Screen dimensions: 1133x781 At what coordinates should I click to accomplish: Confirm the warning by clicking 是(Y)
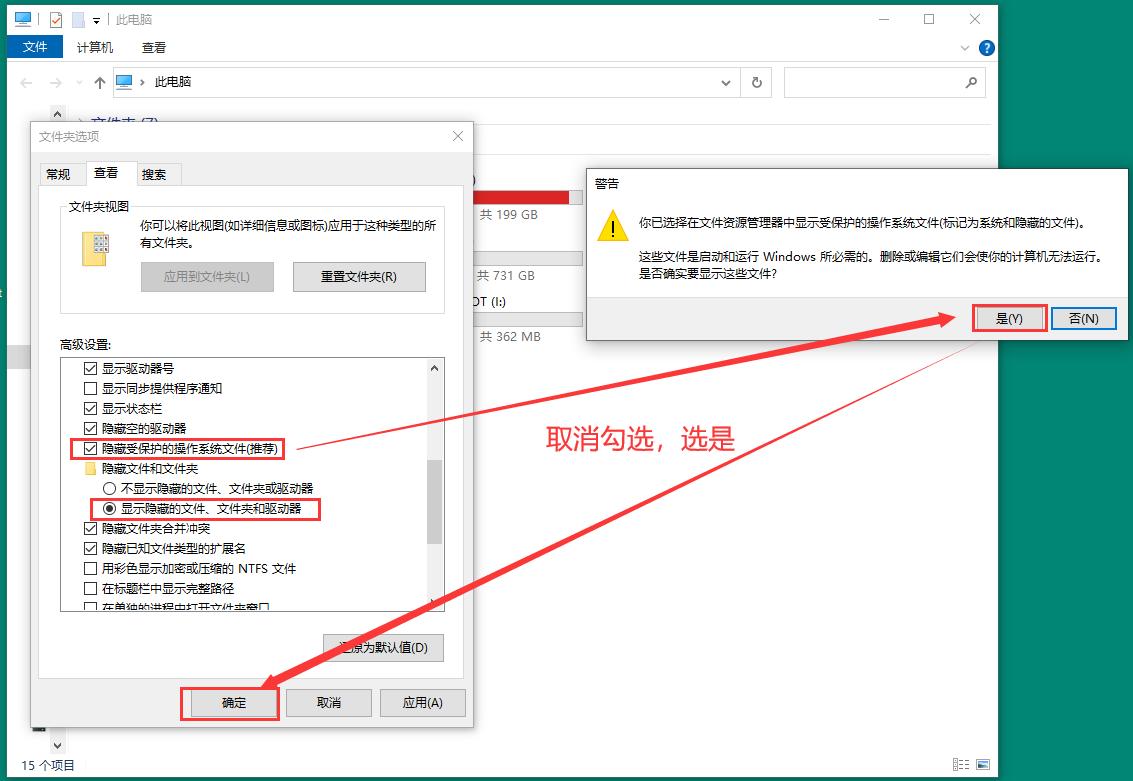click(x=1009, y=317)
